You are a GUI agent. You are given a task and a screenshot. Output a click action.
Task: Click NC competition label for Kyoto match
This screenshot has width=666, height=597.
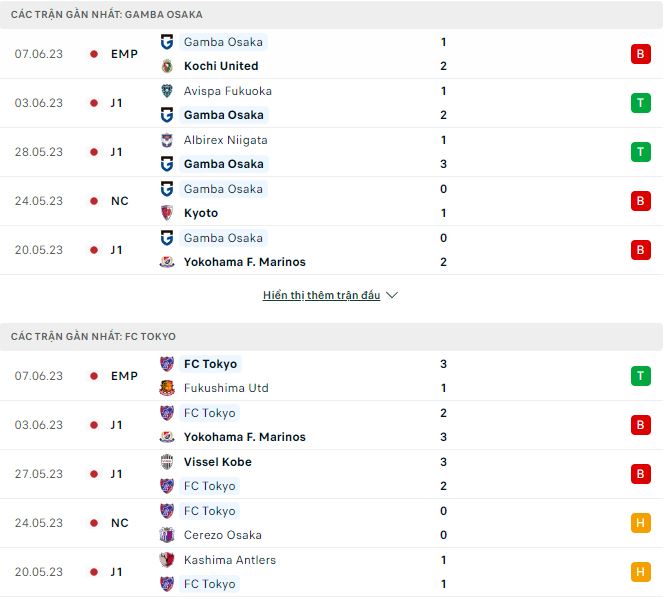tap(120, 201)
